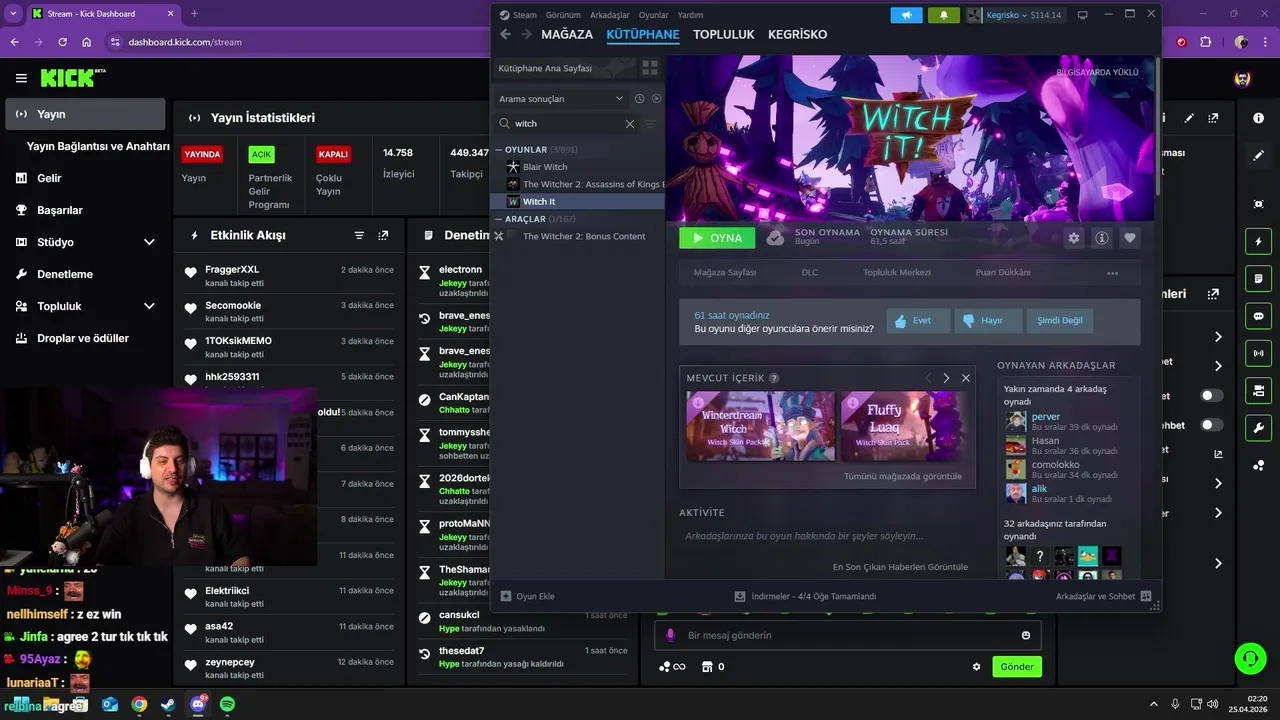Screen dimensions: 1280x720
Task: Open Kick chat settings gear
Action: click(977, 667)
